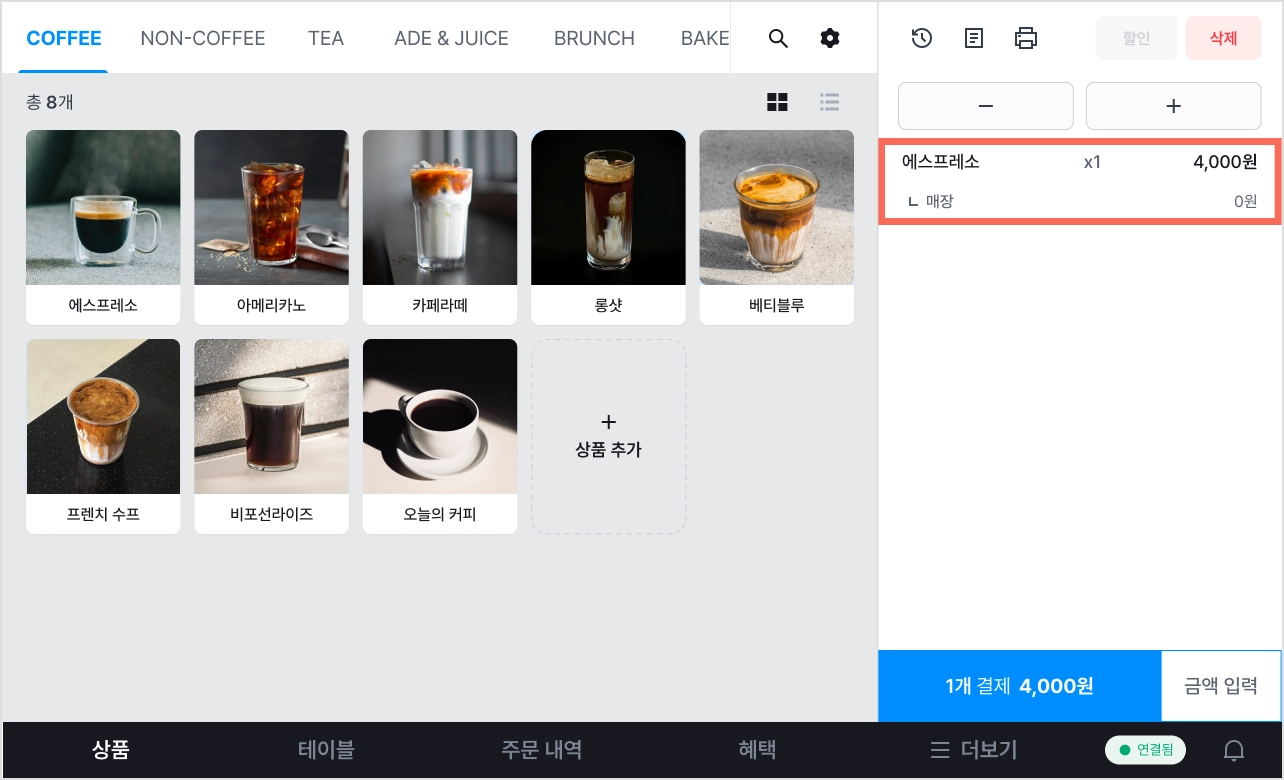Switch to grid view layout
The width and height of the screenshot is (1284, 780).
777,102
